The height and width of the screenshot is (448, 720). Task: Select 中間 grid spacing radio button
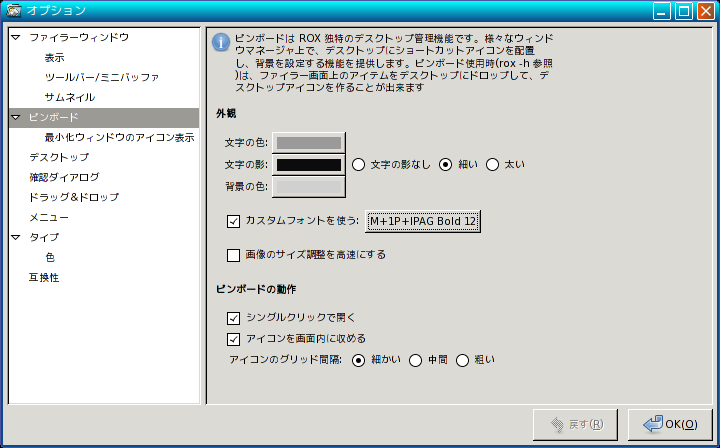[415, 360]
